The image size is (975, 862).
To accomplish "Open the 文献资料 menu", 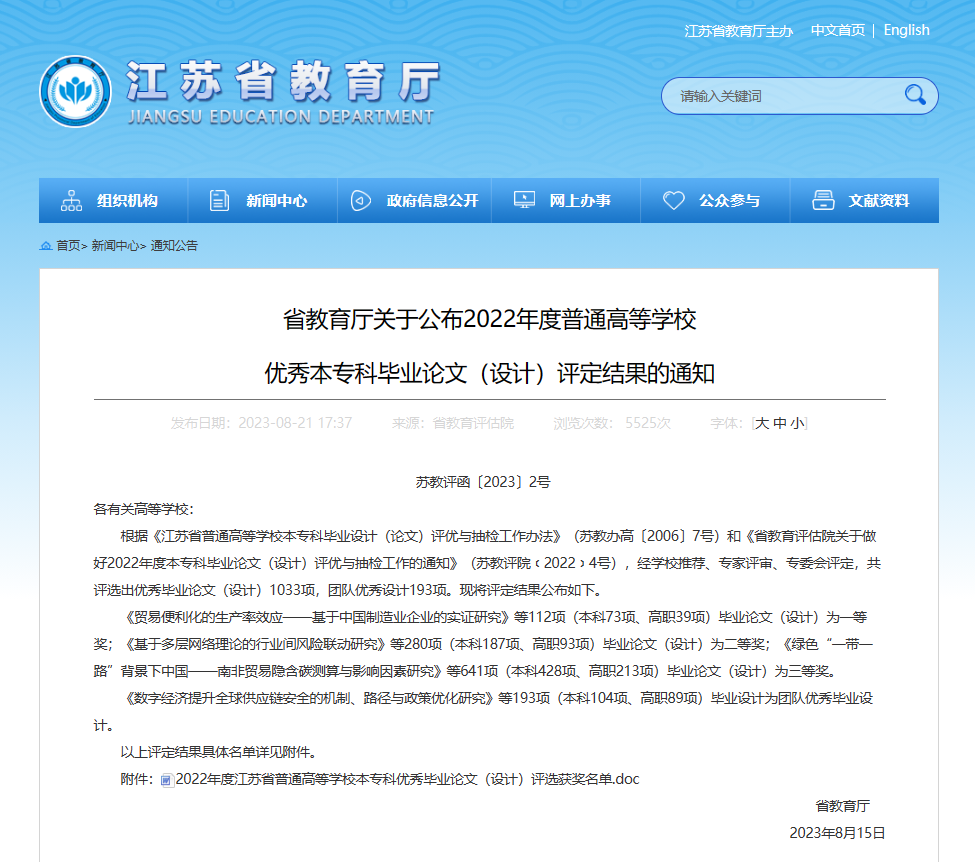I will click(x=878, y=200).
